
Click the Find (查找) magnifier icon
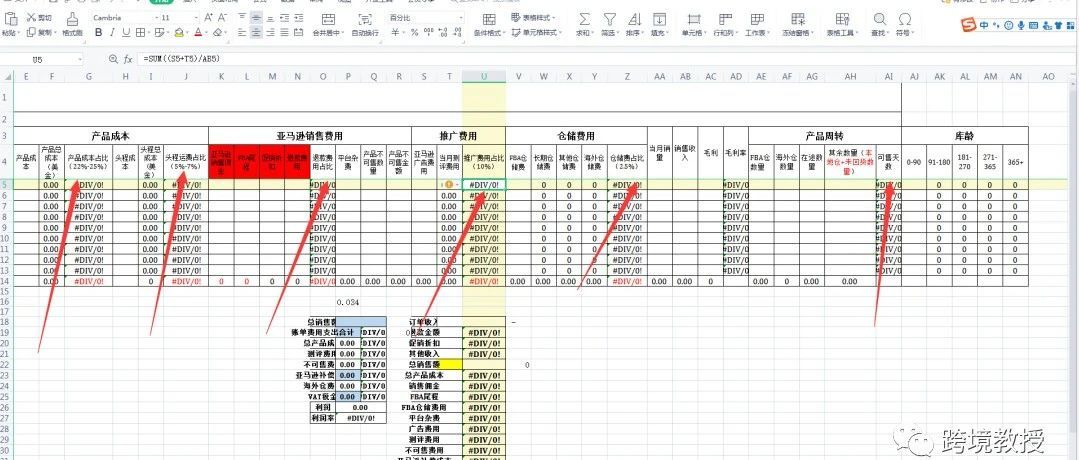(x=879, y=19)
